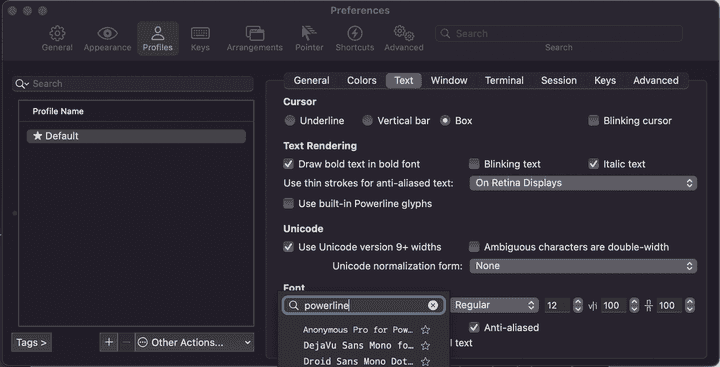Open thin strokes On Retina Displays dropdown

(x=583, y=183)
